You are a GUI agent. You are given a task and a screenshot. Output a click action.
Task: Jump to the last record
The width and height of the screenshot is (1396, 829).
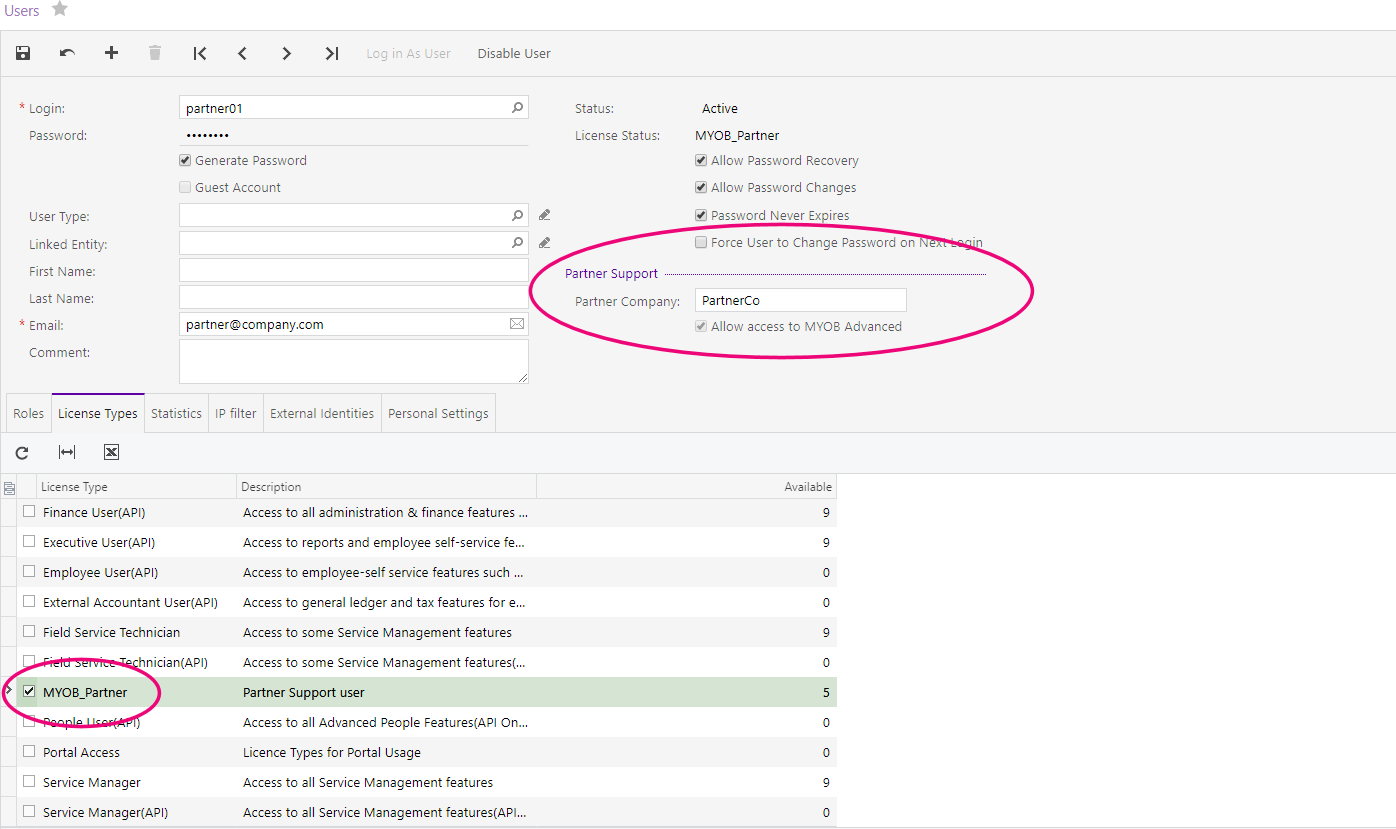tap(332, 53)
